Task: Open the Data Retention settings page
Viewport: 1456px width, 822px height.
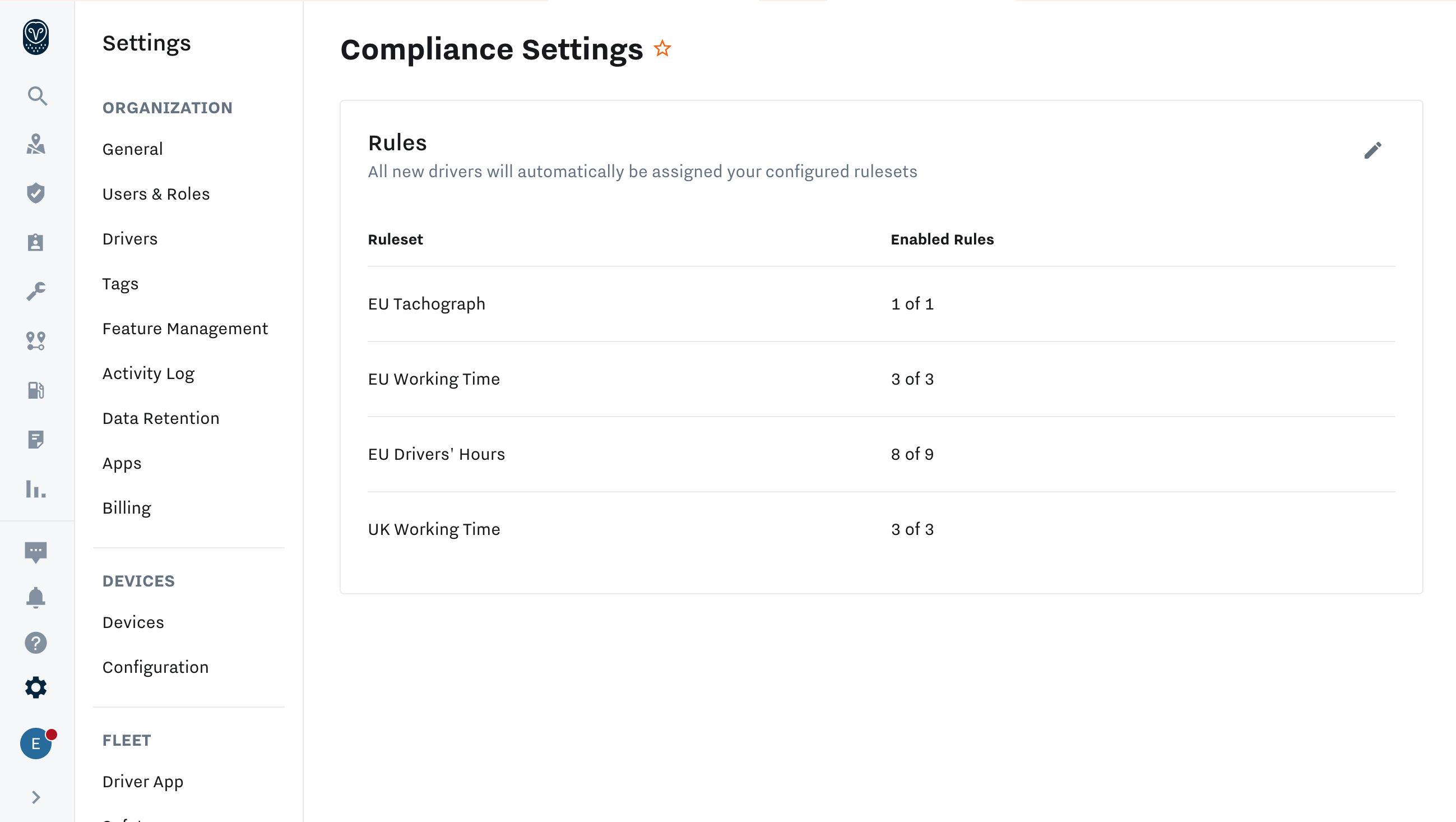Action: click(160, 418)
